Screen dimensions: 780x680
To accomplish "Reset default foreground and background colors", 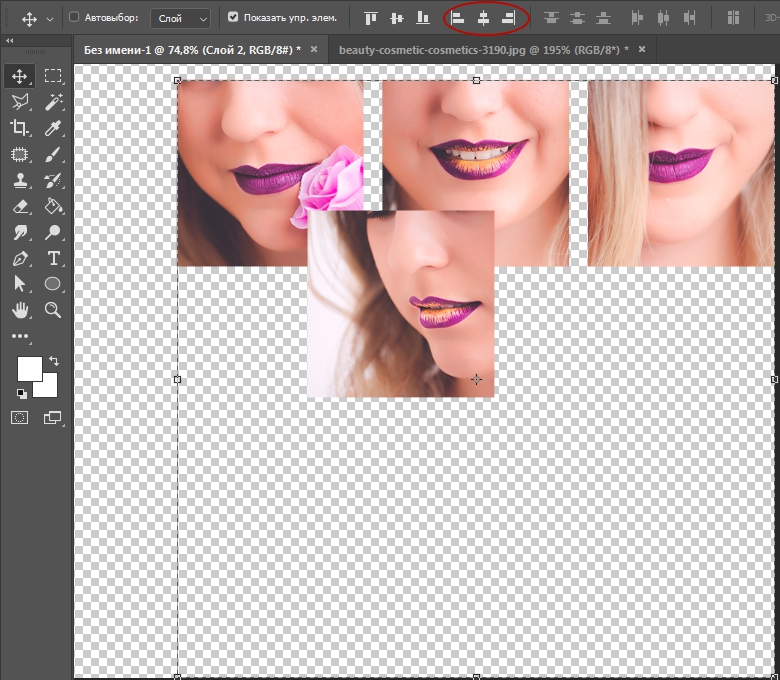I will pyautogui.click(x=21, y=393).
